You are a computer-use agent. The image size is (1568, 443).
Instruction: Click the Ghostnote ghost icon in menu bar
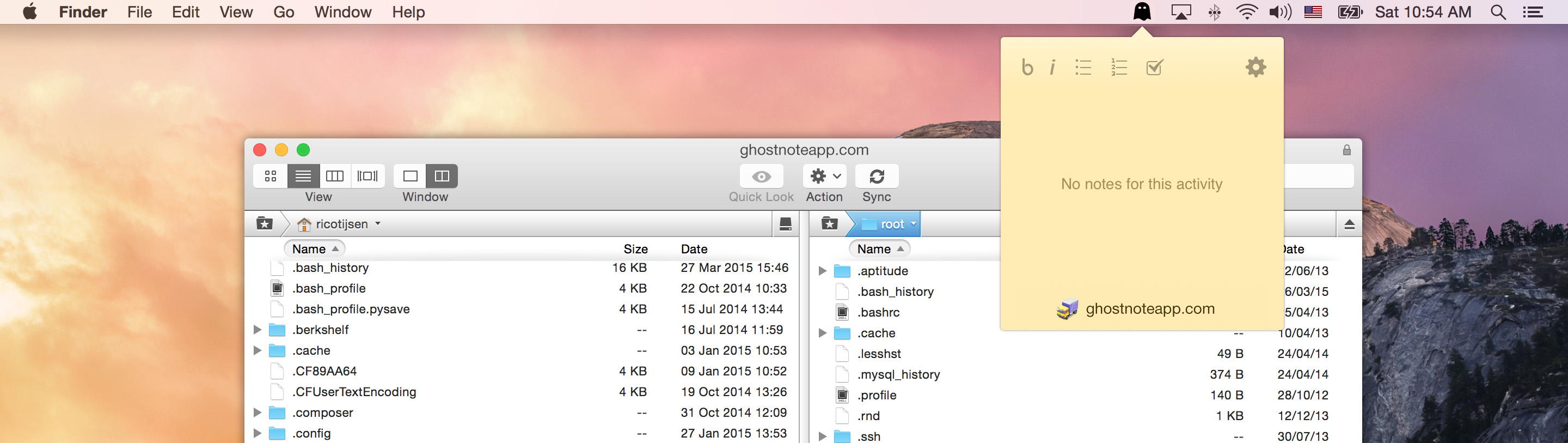(1142, 12)
